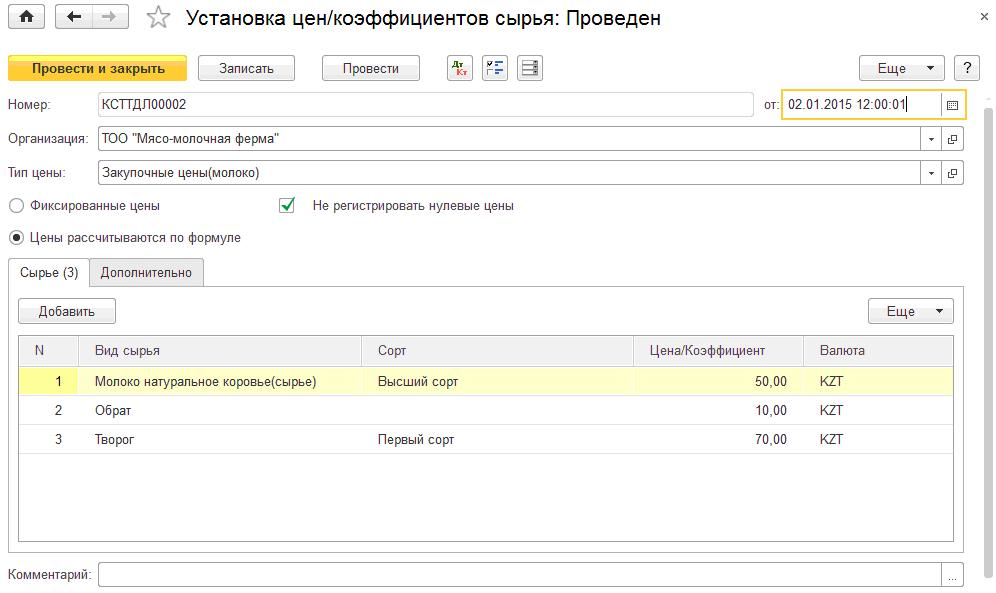Expand the Организация dropdown list
The image size is (996, 593).
pos(931,139)
